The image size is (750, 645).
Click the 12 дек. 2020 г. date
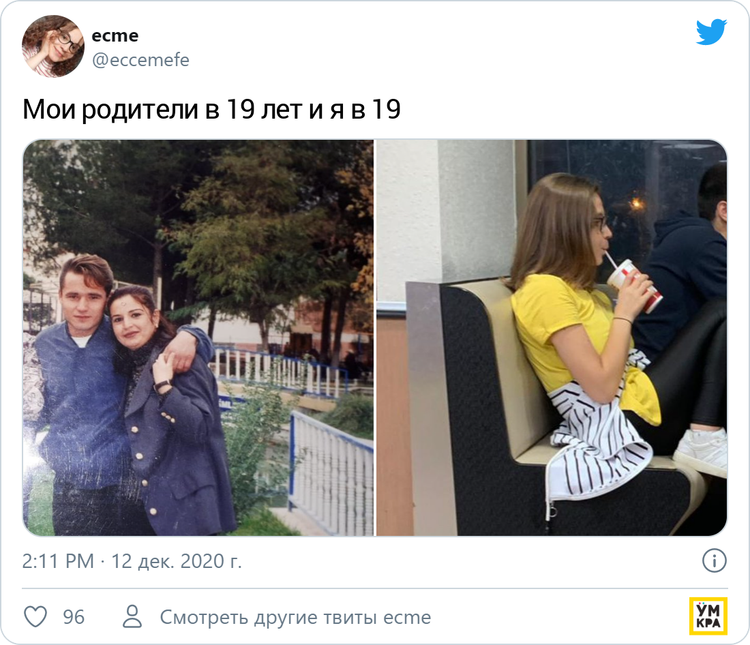click(x=176, y=561)
